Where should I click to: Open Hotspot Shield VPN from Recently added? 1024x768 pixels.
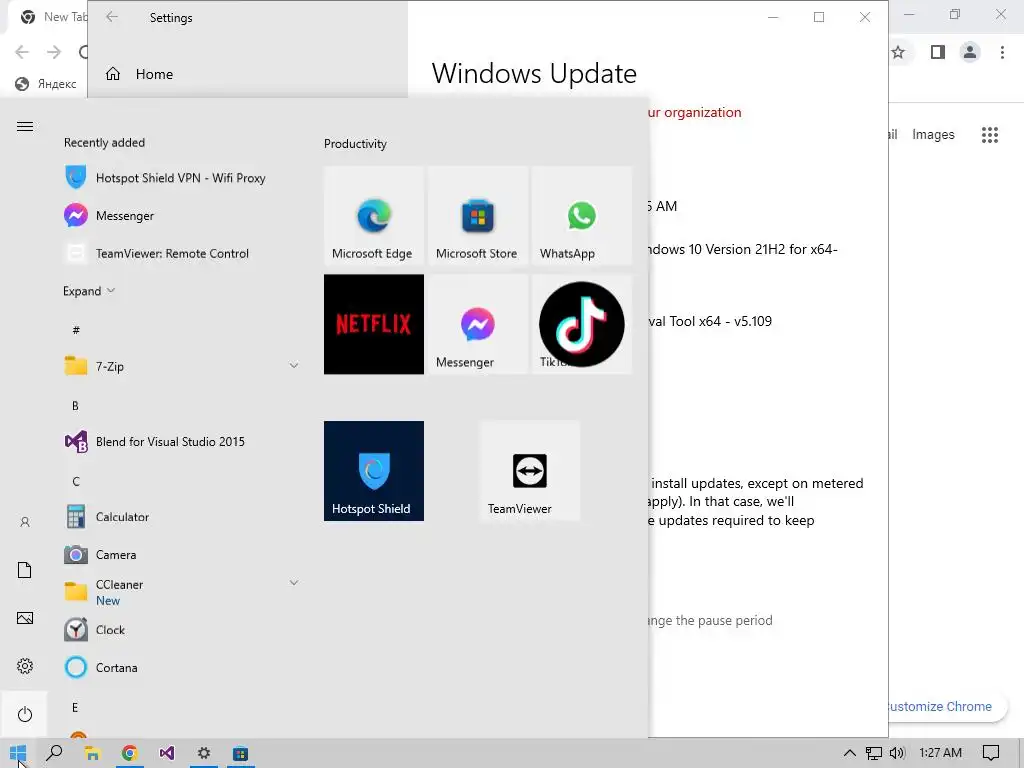click(180, 178)
